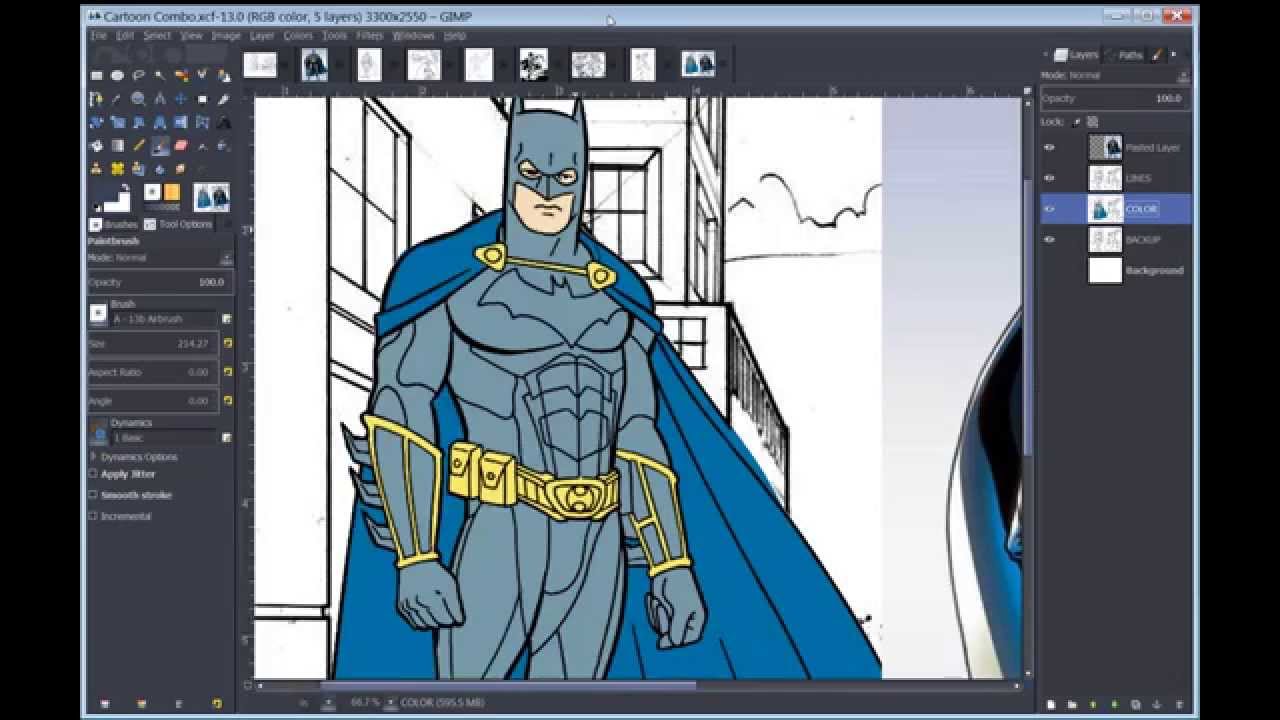Select the Move tool
Screen dimensions: 1280x720
point(181,99)
